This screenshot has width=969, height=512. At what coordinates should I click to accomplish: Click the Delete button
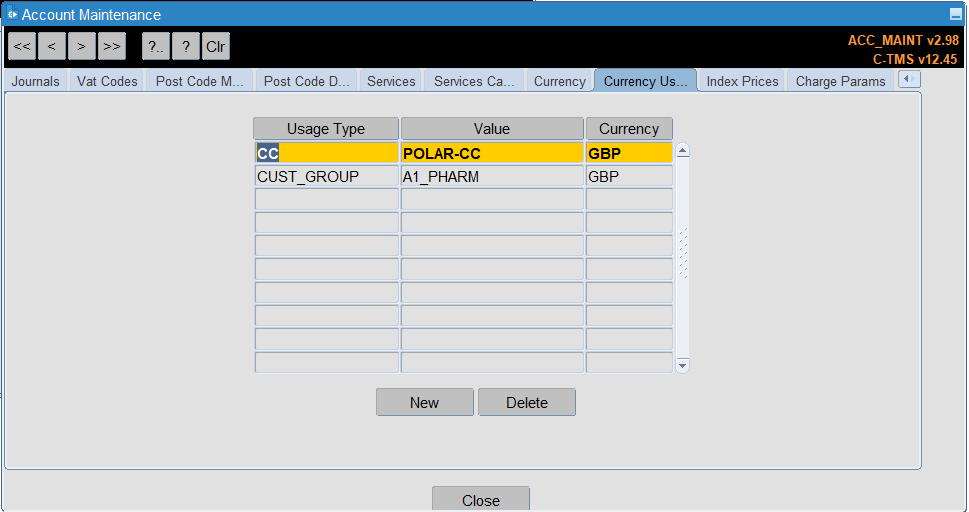[x=527, y=403]
